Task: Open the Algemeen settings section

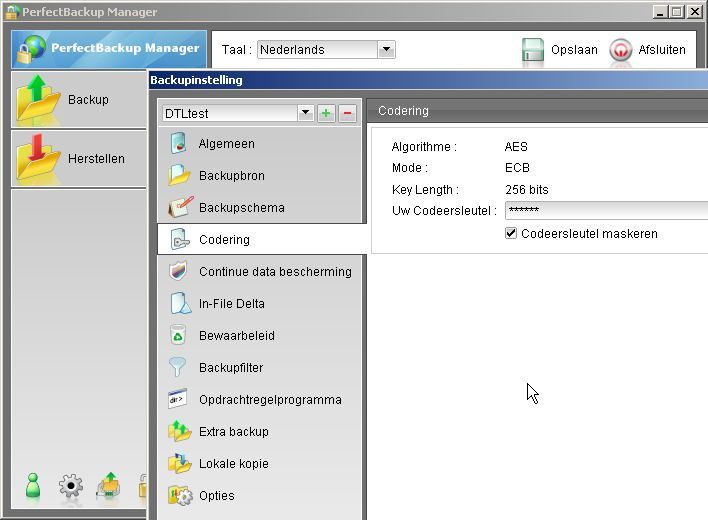Action: (x=260, y=144)
